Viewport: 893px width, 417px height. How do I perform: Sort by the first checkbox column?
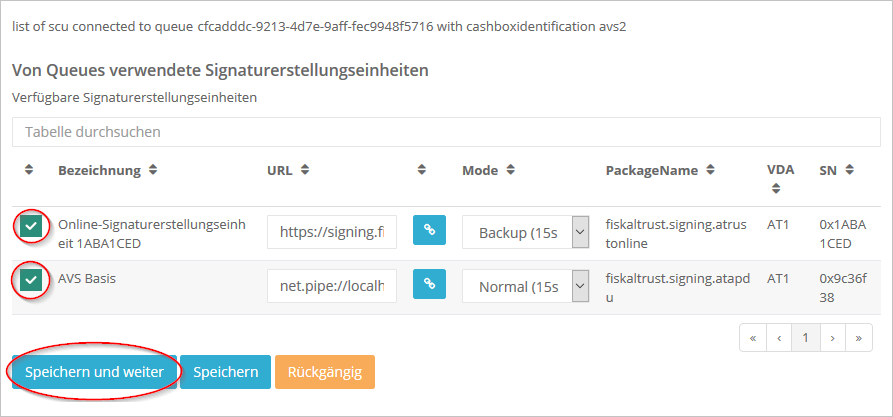coord(29,170)
